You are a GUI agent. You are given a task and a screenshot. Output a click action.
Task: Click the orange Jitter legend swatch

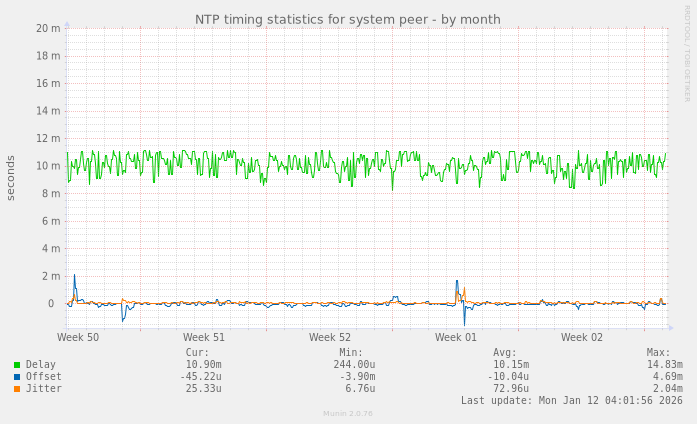point(17,389)
